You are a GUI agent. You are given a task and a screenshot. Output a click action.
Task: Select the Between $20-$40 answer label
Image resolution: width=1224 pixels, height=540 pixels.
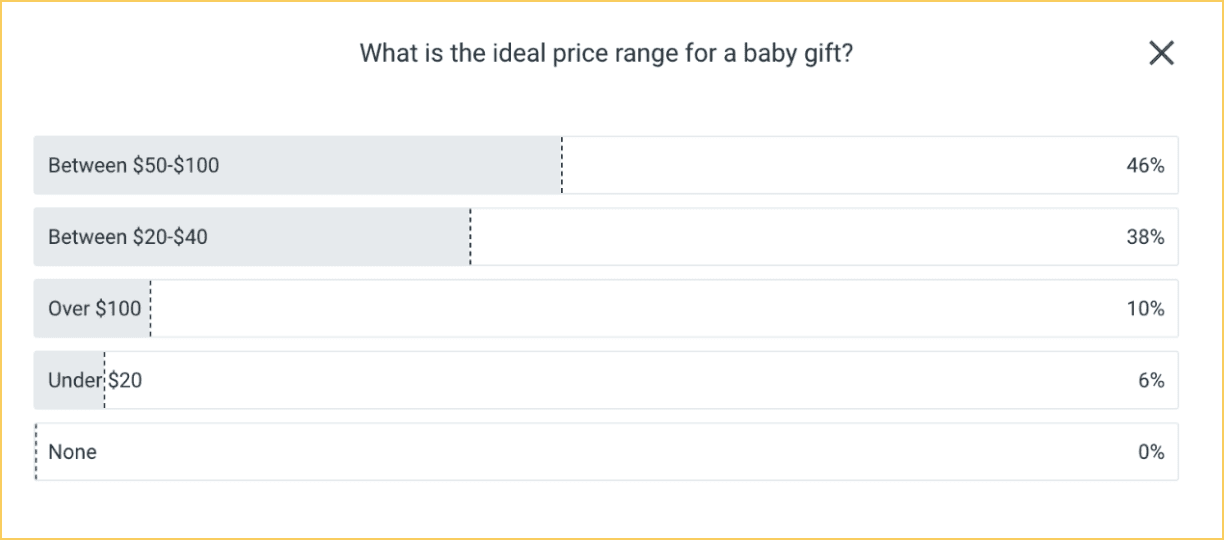128,237
